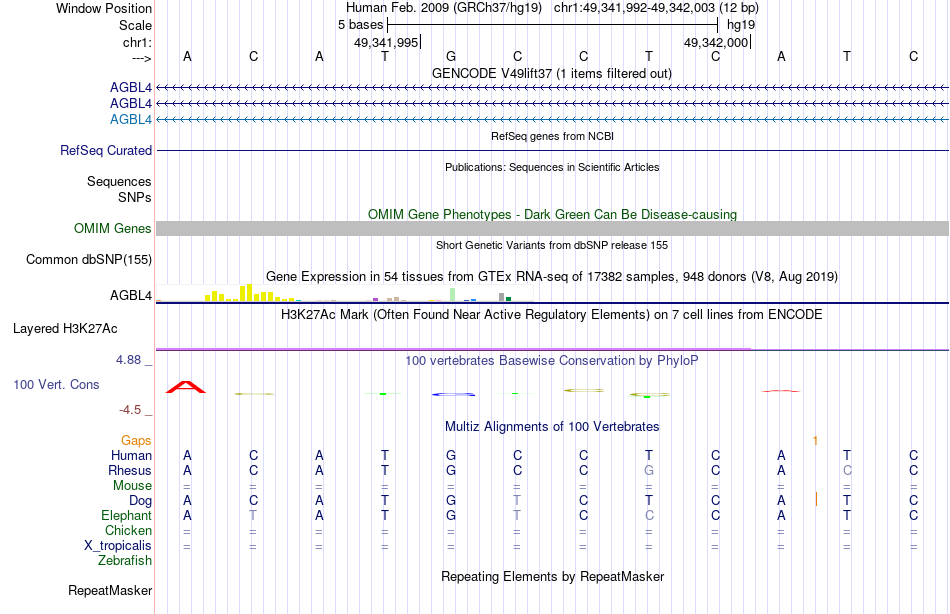Click the -4.5 lower scale value
The image size is (950, 614).
tap(130, 410)
